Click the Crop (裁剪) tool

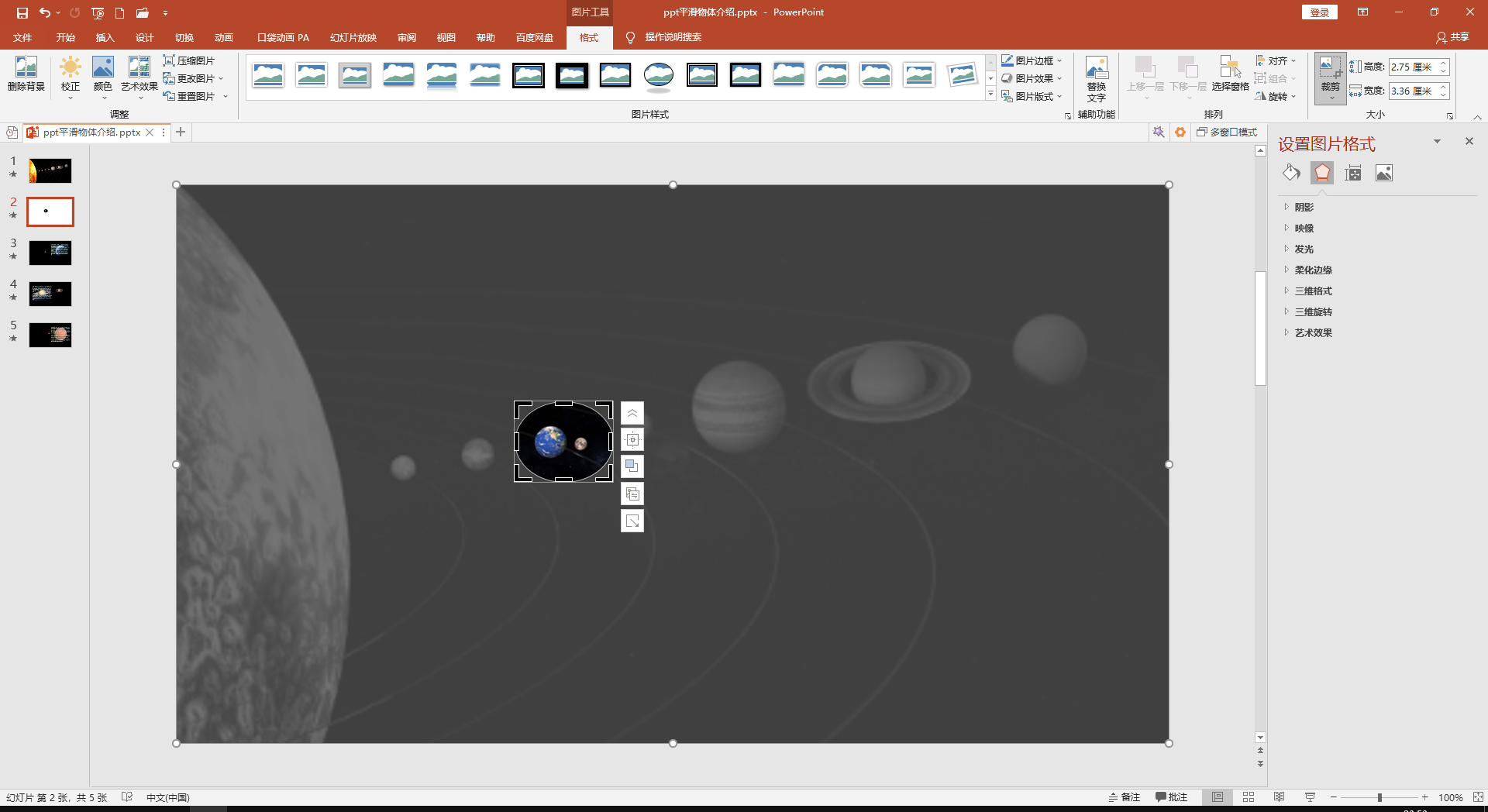pos(1331,77)
